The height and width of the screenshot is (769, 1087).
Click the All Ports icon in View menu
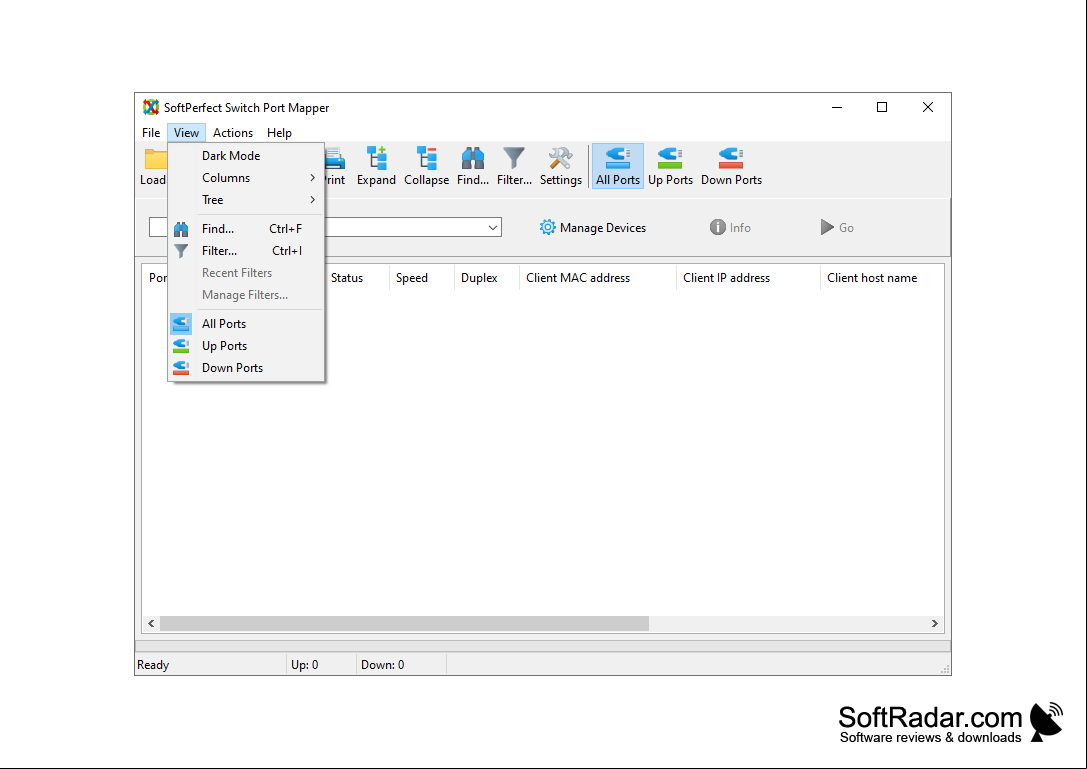[x=181, y=324]
